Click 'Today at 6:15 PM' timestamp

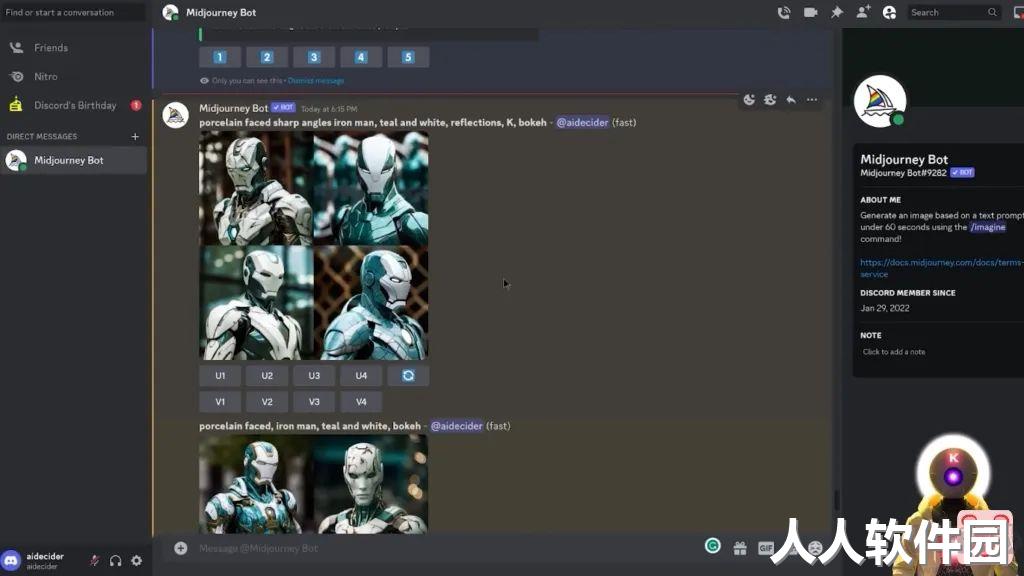point(329,109)
